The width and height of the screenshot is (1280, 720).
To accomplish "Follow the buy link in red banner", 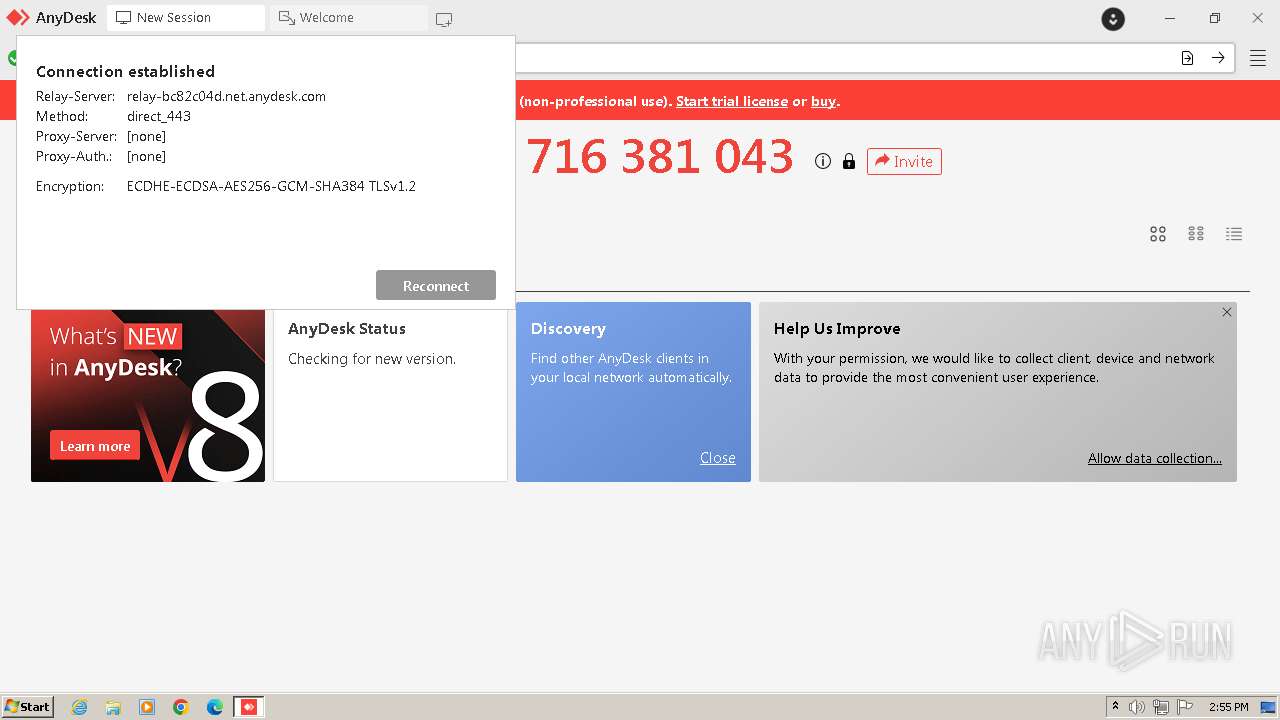I will [x=823, y=101].
